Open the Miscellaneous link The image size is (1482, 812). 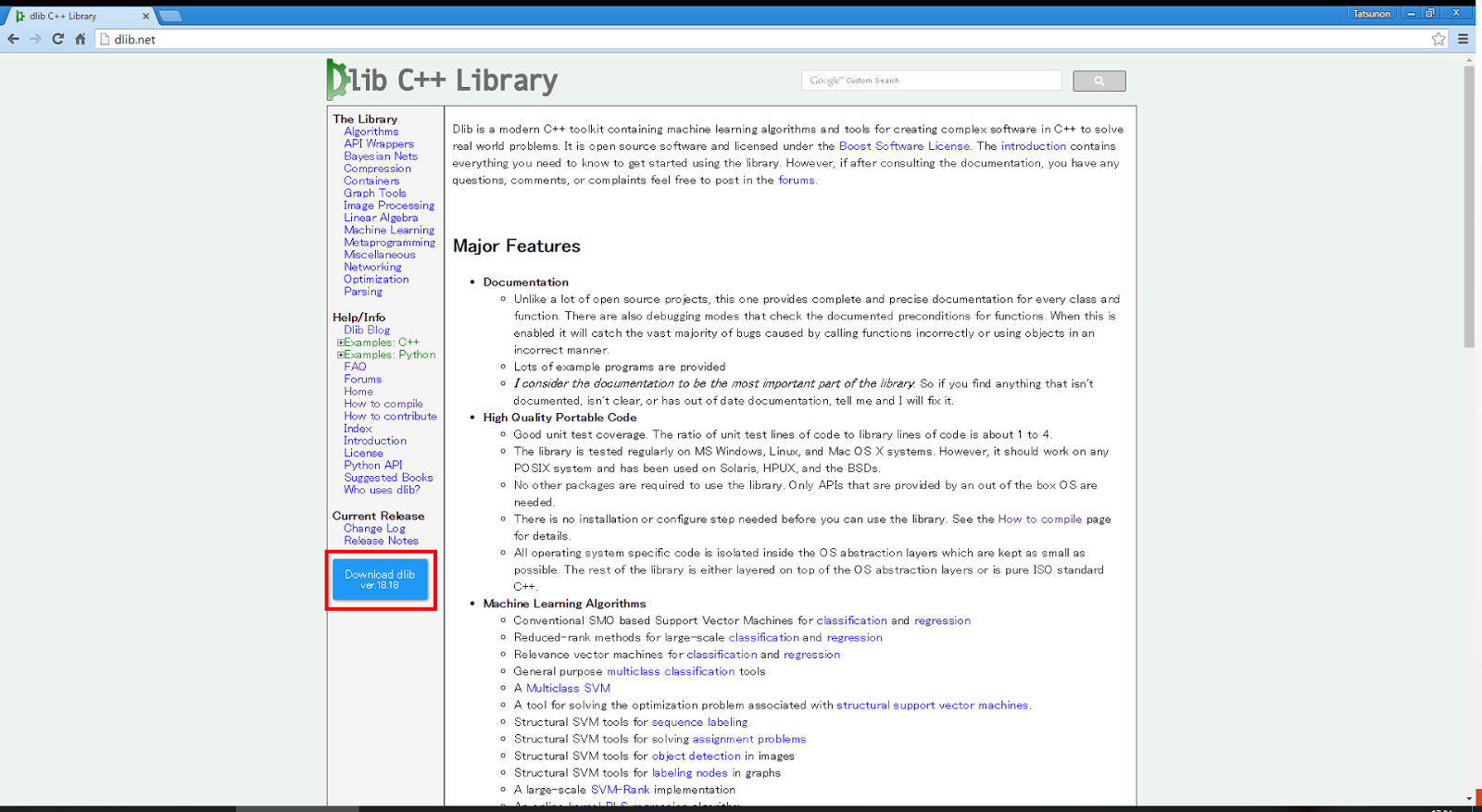[x=380, y=255]
